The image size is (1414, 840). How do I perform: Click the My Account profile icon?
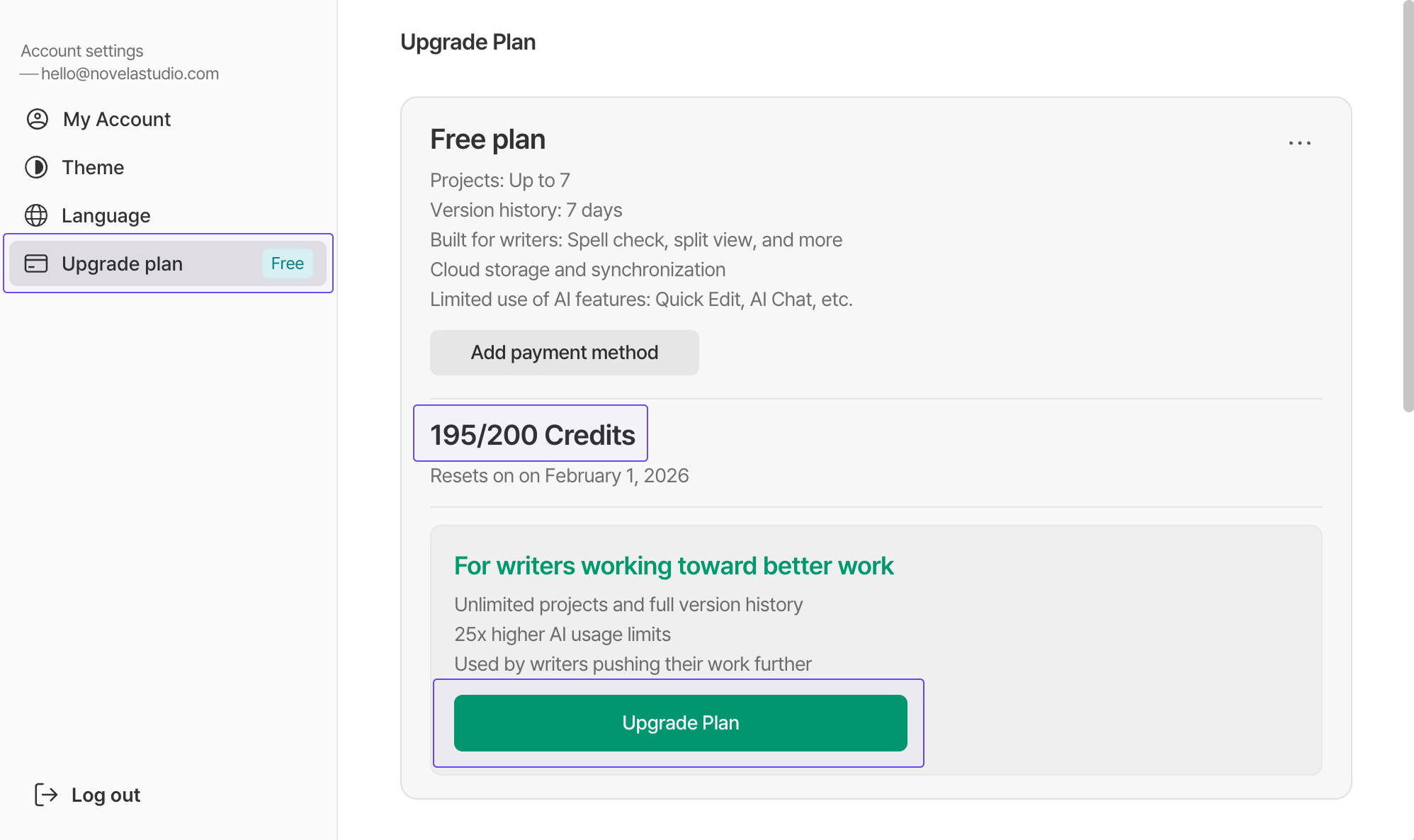[38, 119]
